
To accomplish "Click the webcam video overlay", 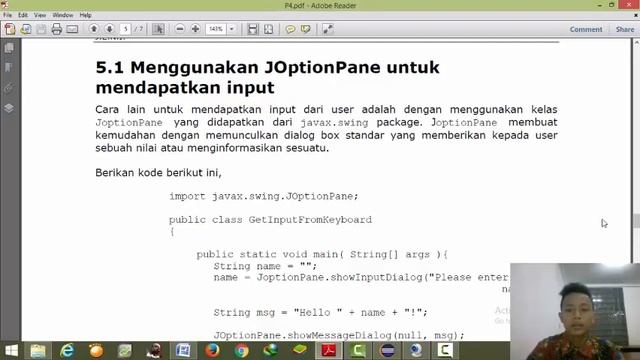I will coord(575,312).
